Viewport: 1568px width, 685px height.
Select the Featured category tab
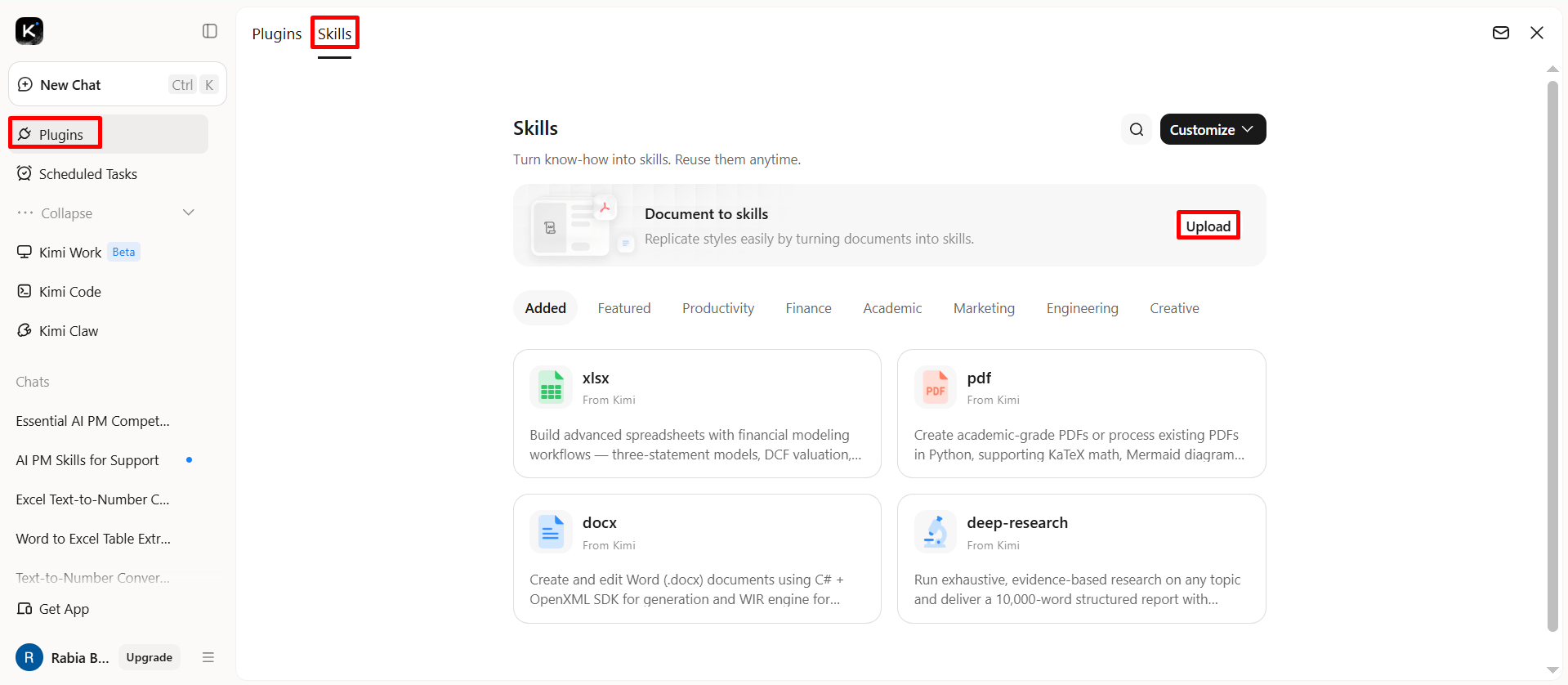click(624, 308)
